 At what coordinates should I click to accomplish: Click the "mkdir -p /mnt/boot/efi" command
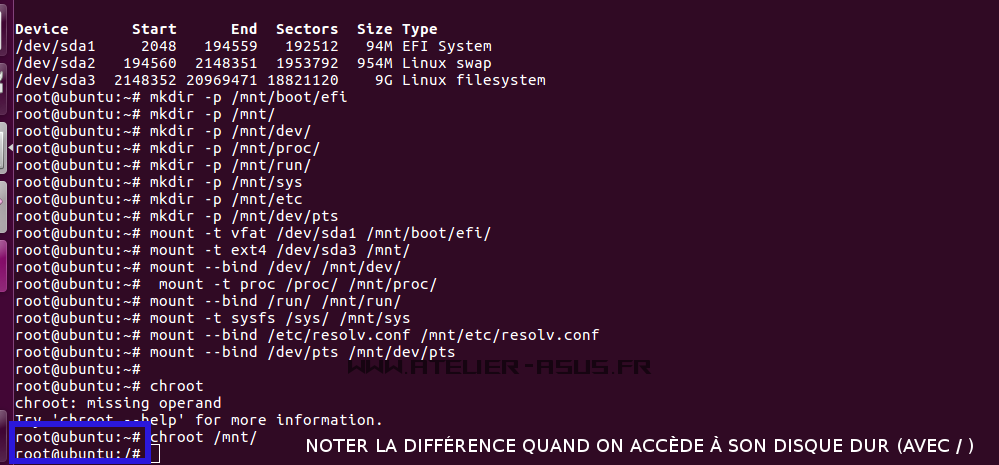(247, 97)
